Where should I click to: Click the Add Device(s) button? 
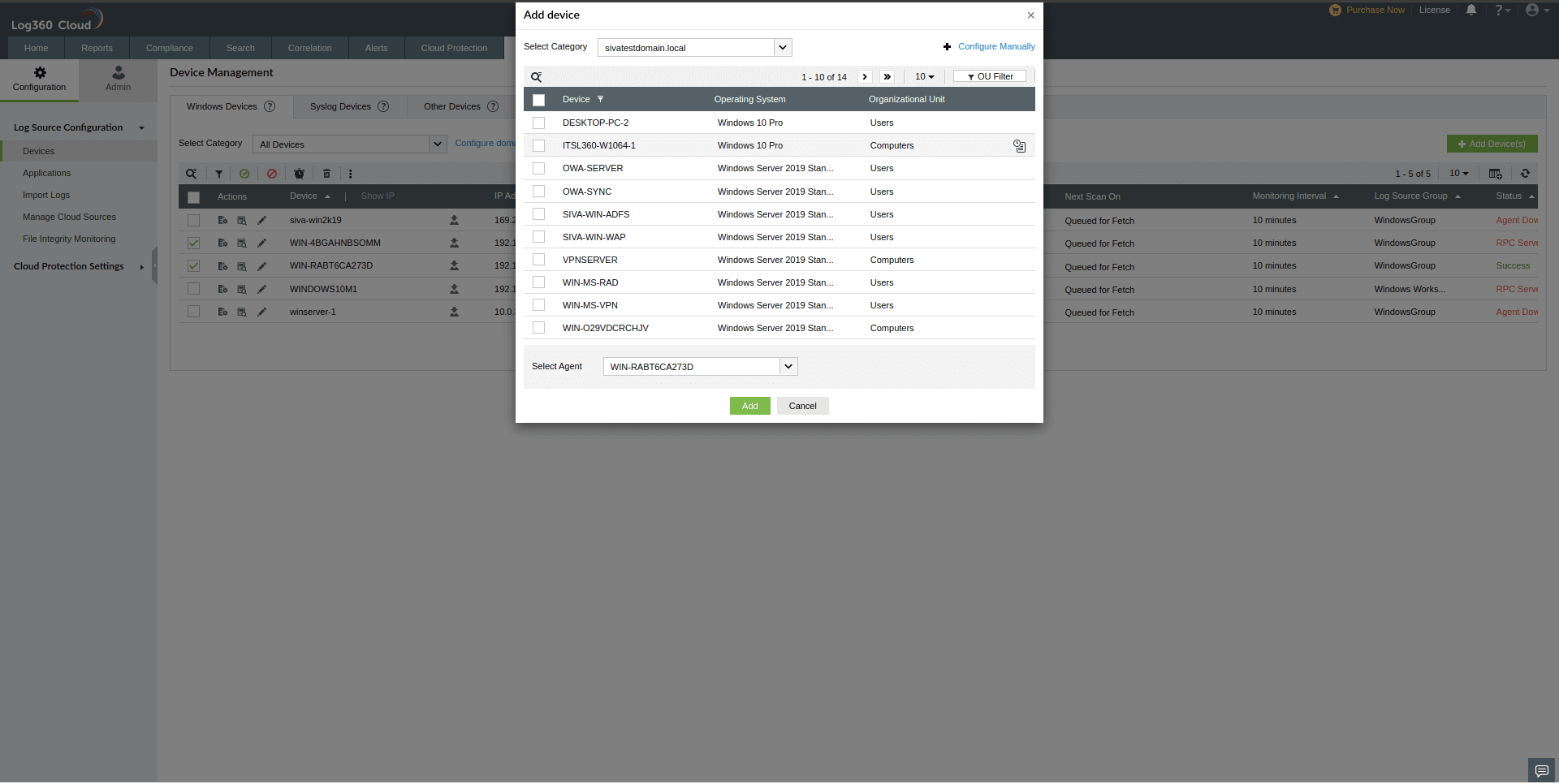point(1492,144)
